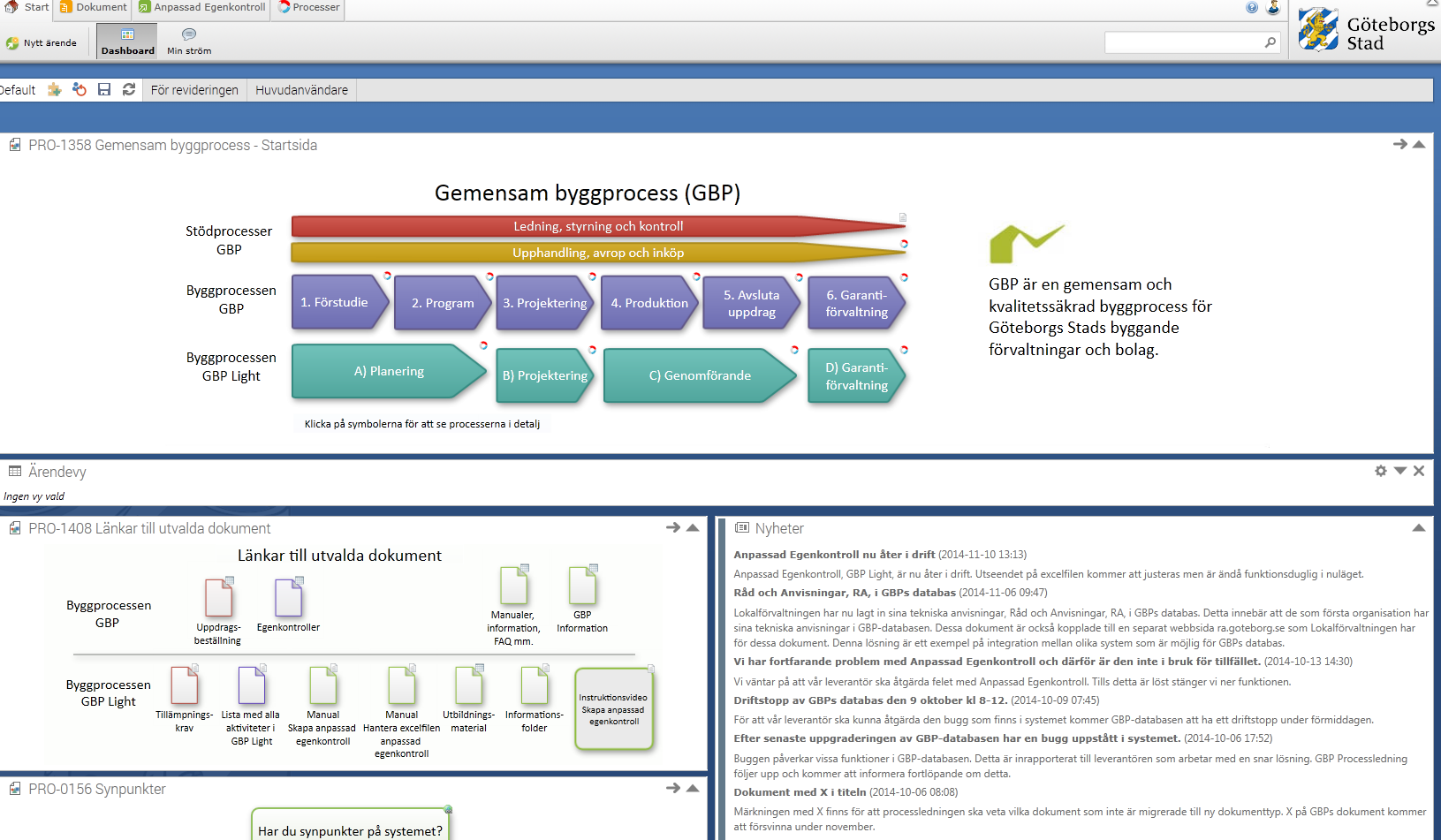
Task: Open the GBP Information document icon
Action: [583, 585]
